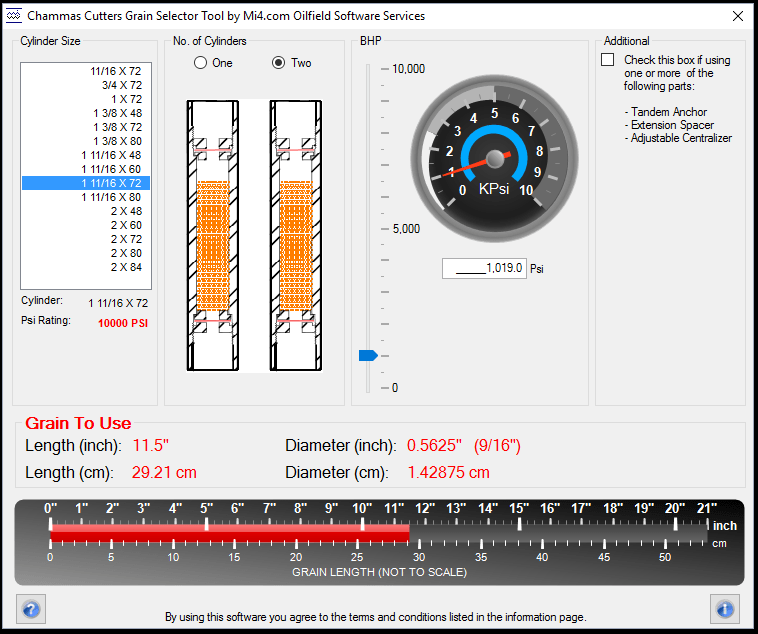Click the red grain length bar
The width and height of the screenshot is (758, 634).
230,533
